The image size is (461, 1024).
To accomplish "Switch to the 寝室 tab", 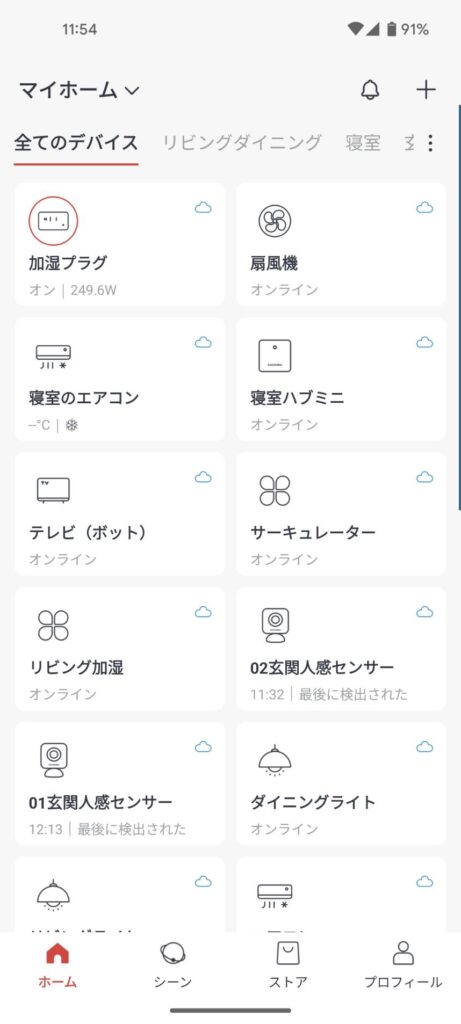I will (363, 142).
